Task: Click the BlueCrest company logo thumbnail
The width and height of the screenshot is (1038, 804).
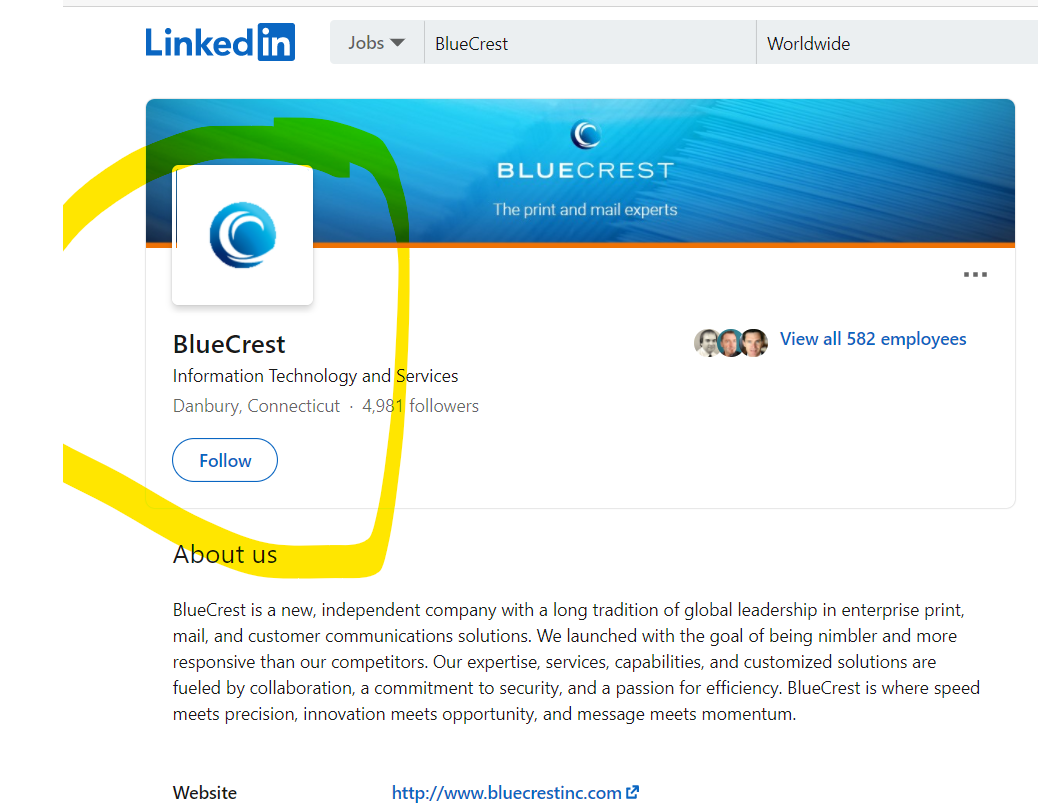Action: [x=242, y=235]
